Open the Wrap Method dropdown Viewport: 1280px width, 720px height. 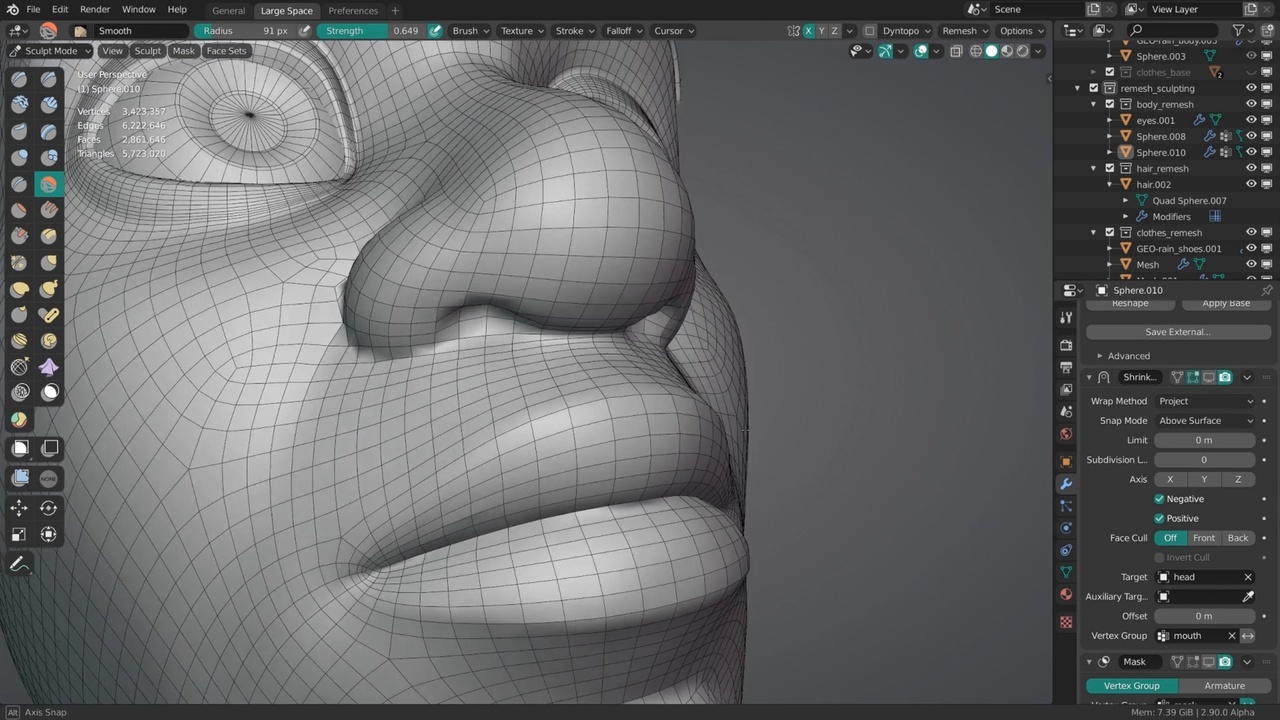1205,401
